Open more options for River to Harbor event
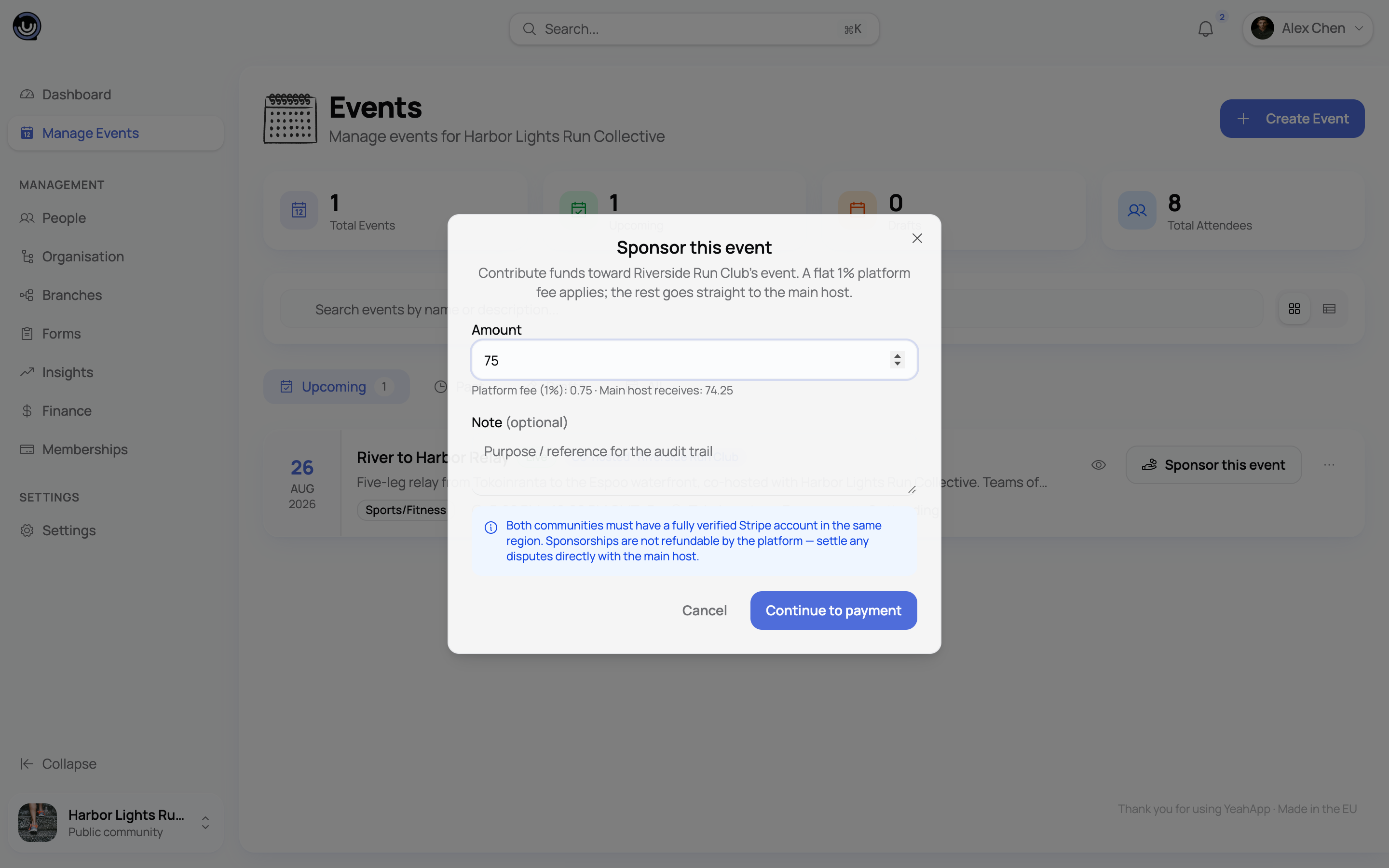 click(x=1329, y=465)
